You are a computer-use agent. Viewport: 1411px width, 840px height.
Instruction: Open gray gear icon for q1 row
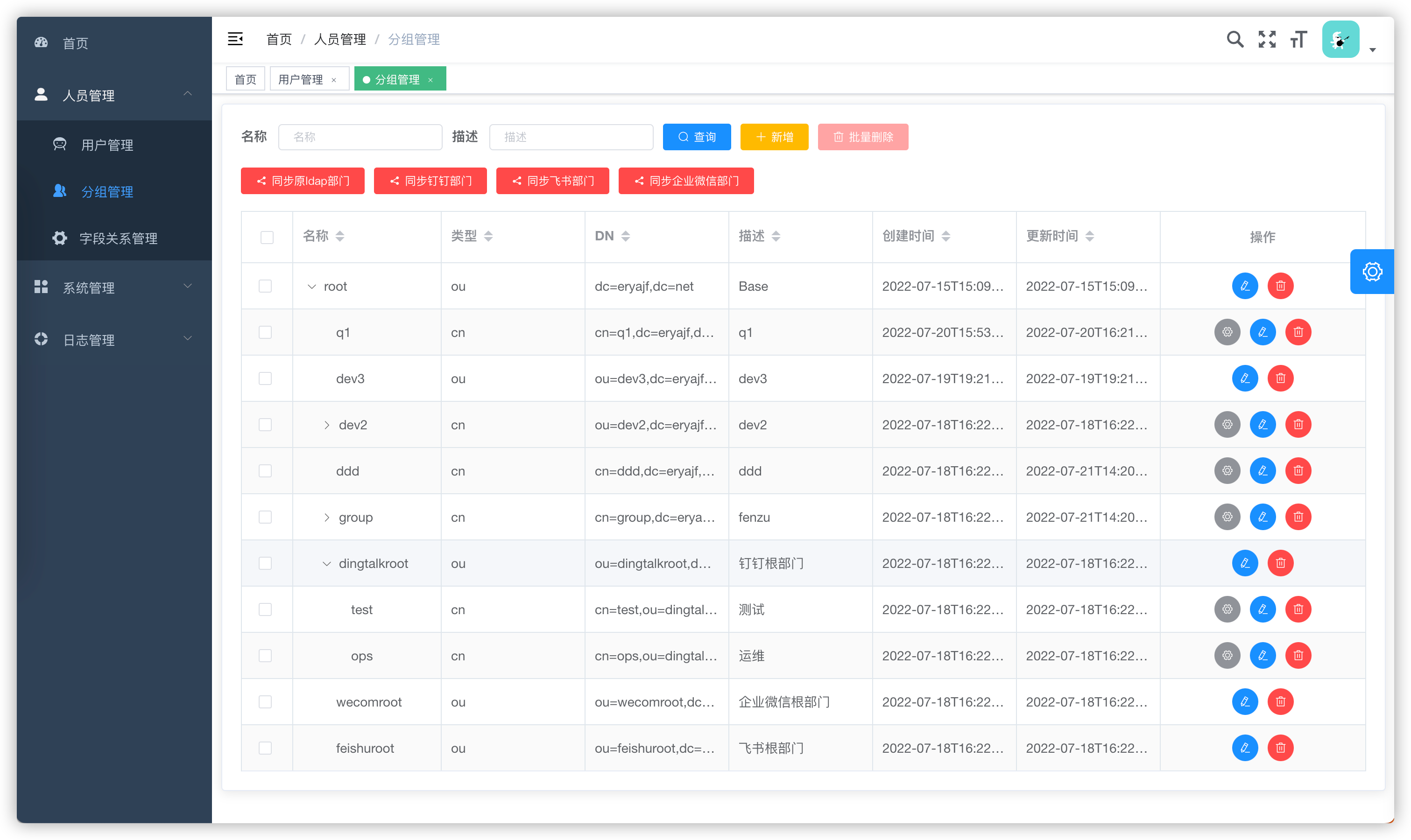1227,332
